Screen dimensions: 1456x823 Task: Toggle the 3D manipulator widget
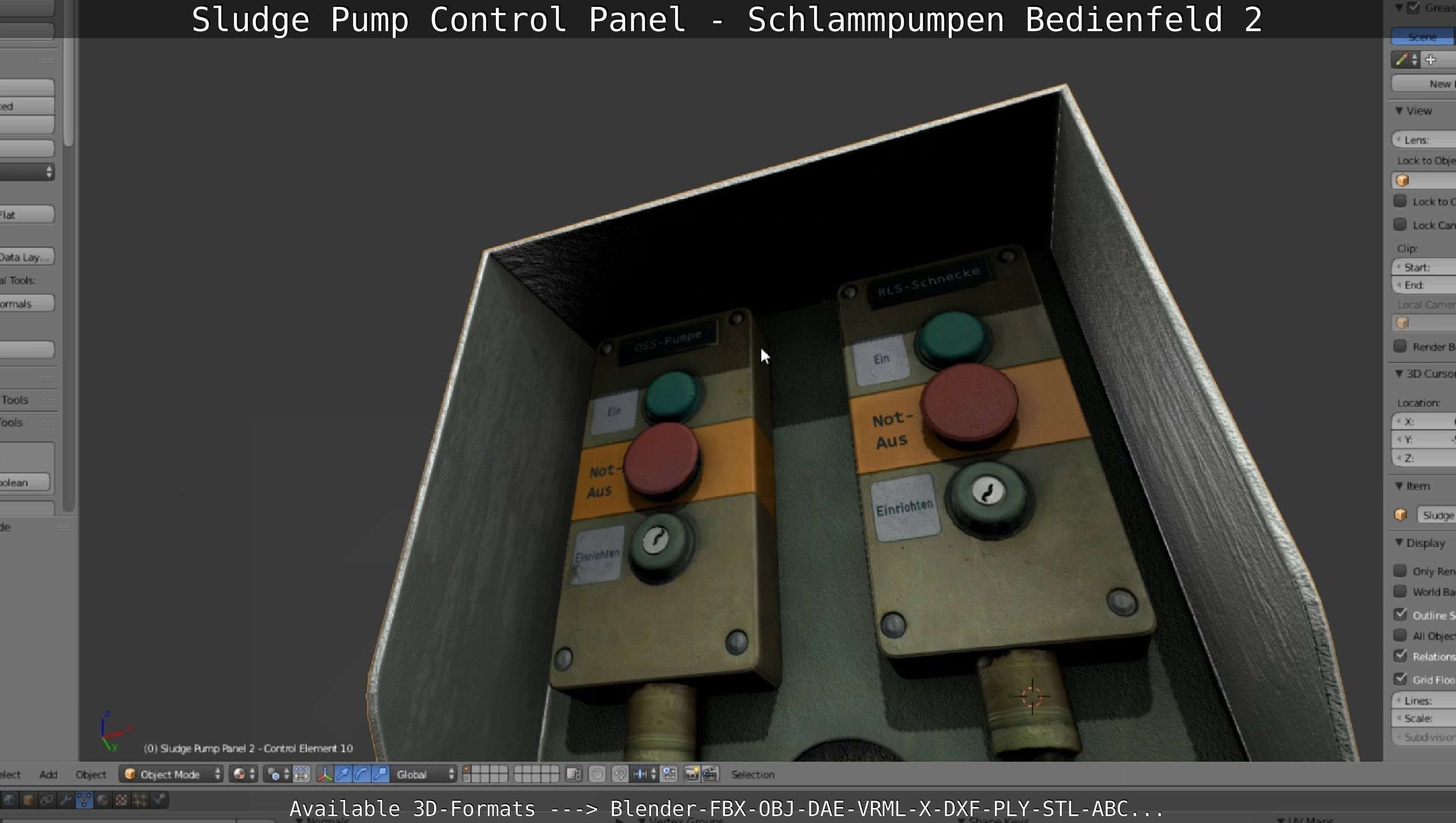(325, 774)
